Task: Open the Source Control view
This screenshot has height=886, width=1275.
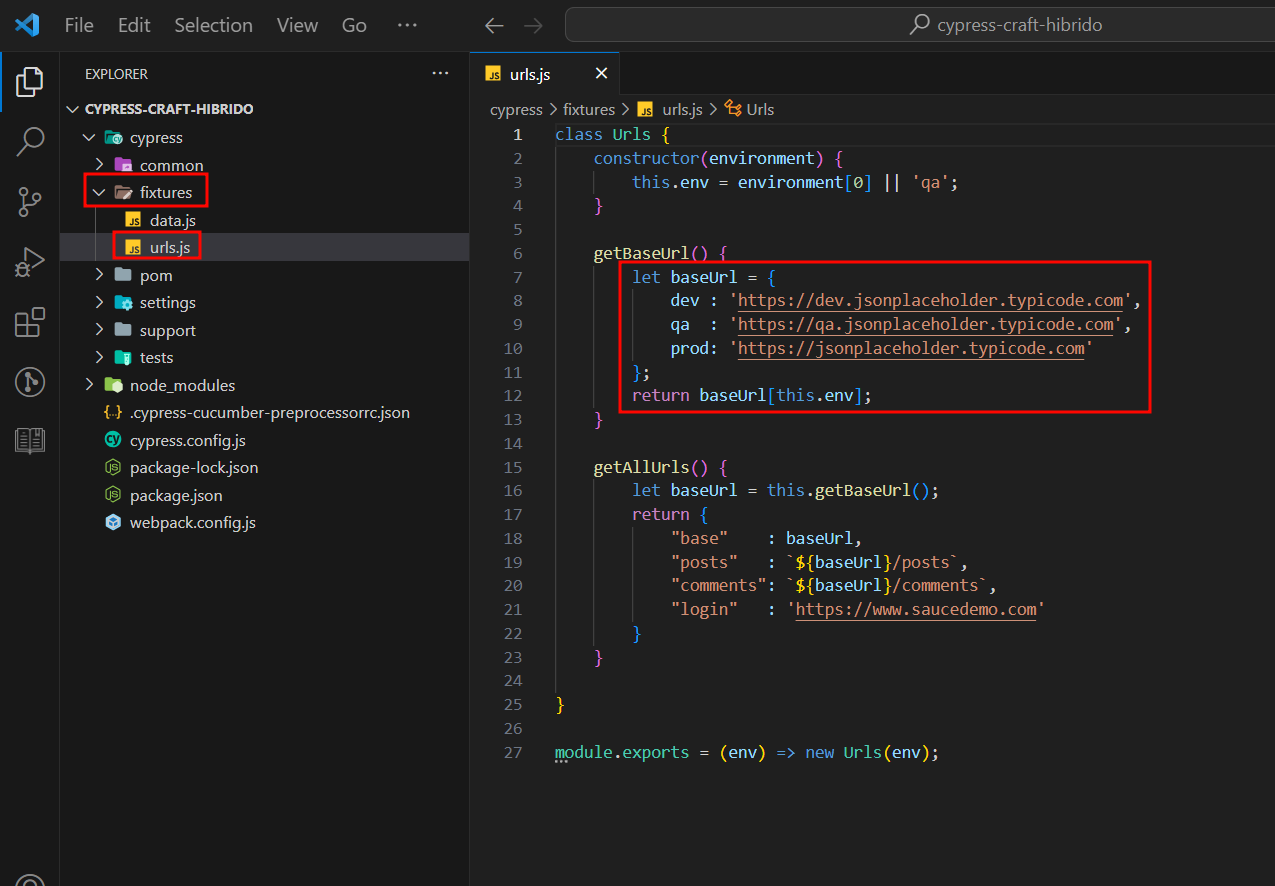Action: (x=30, y=202)
